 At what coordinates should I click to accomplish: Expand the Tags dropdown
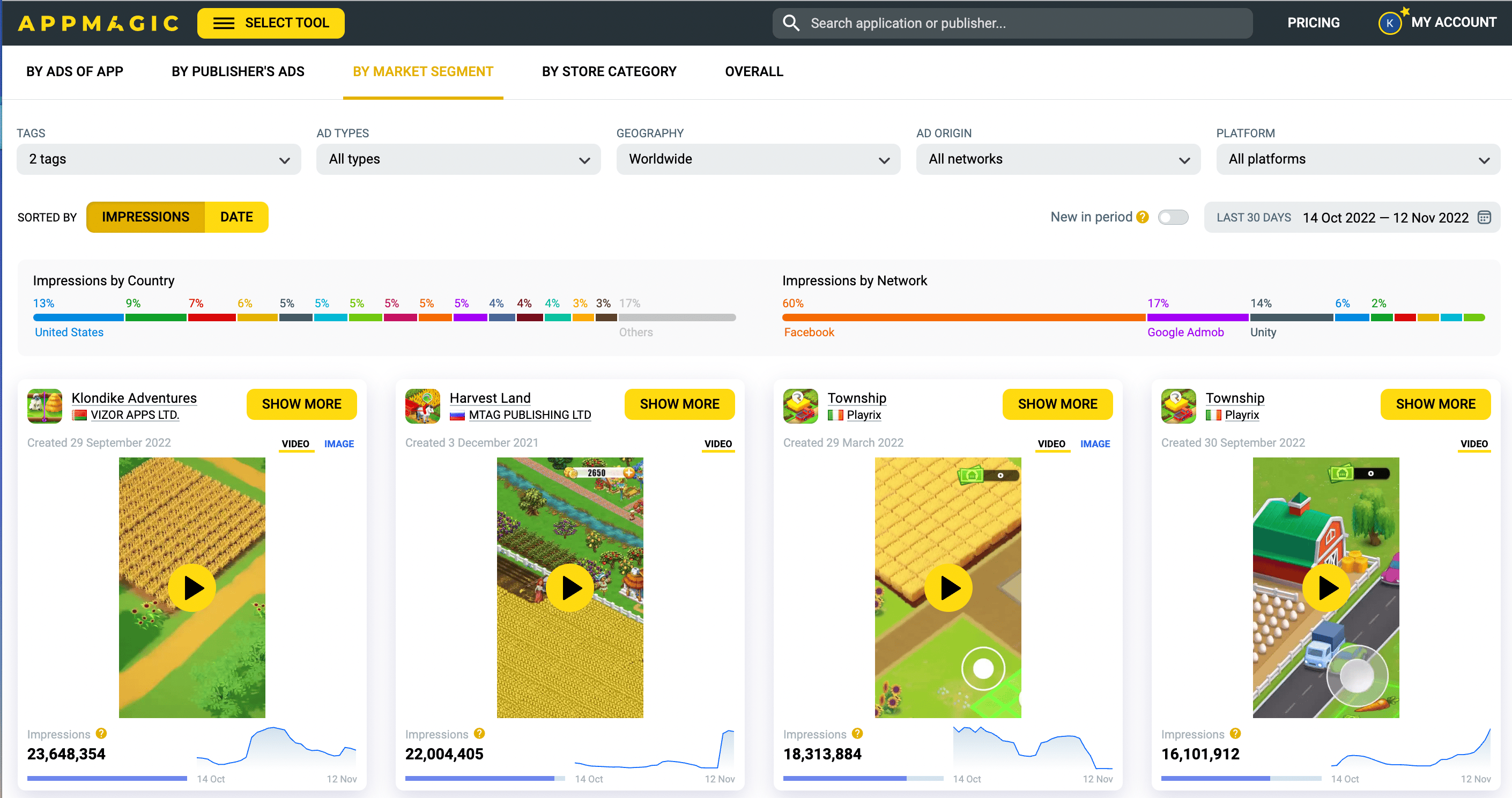coord(159,159)
